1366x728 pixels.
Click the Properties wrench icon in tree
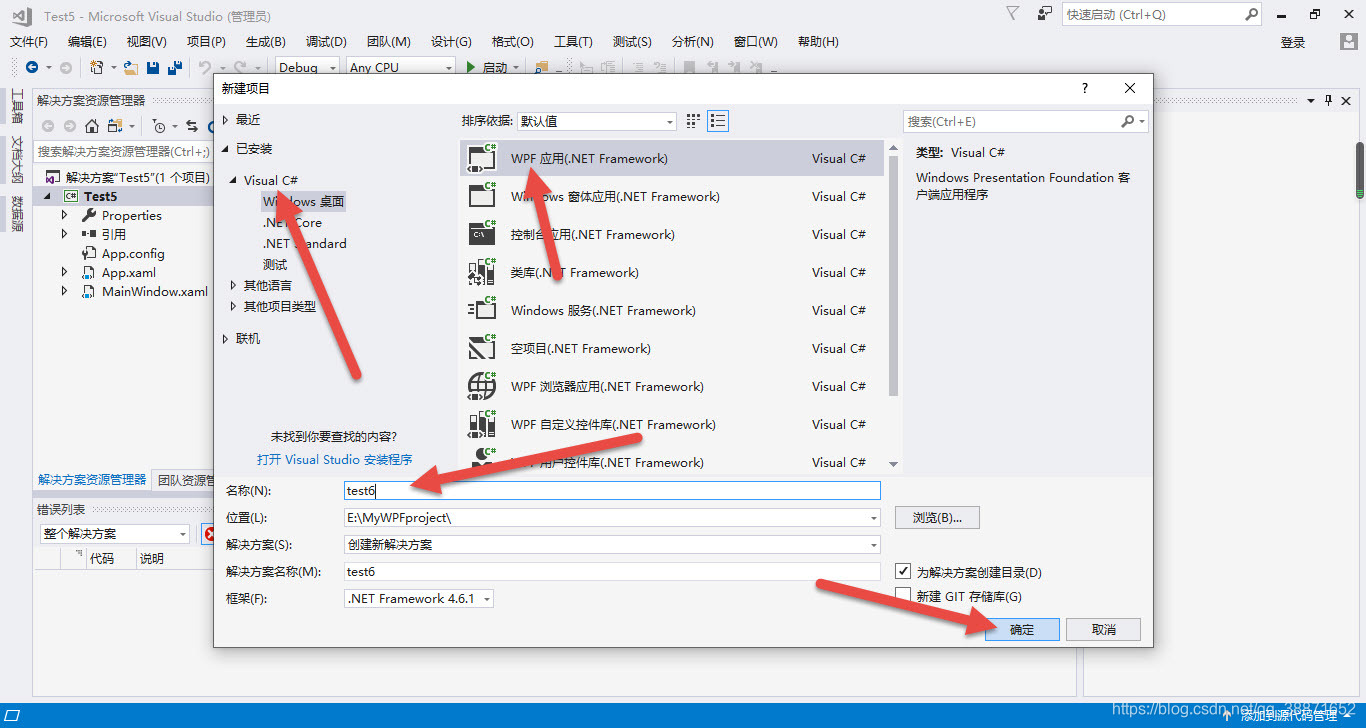90,215
